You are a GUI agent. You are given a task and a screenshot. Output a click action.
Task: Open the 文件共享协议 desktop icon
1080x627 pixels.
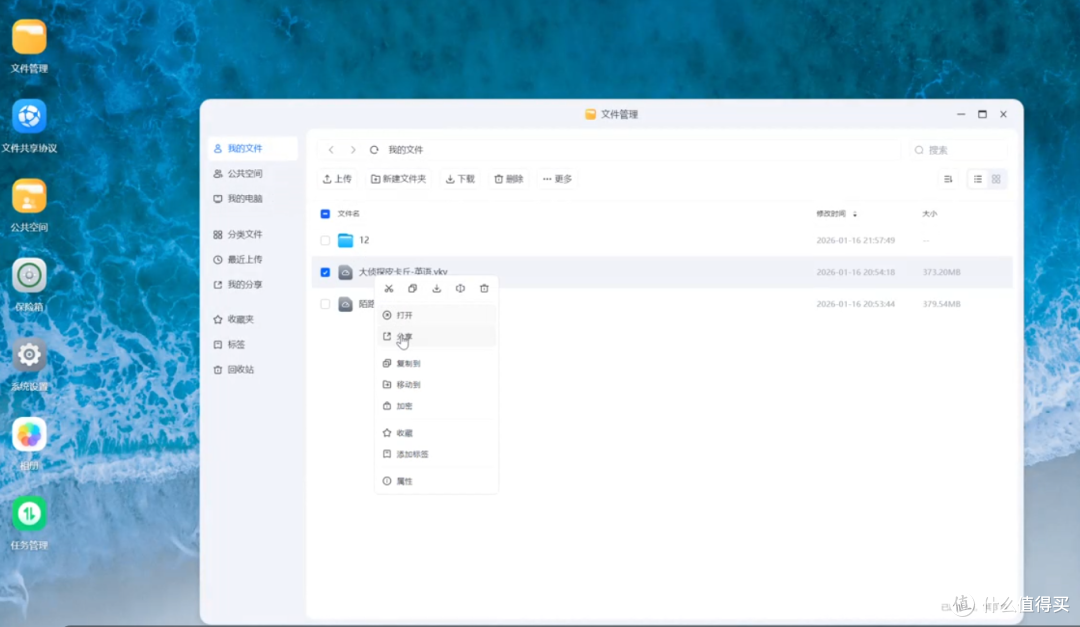29,116
